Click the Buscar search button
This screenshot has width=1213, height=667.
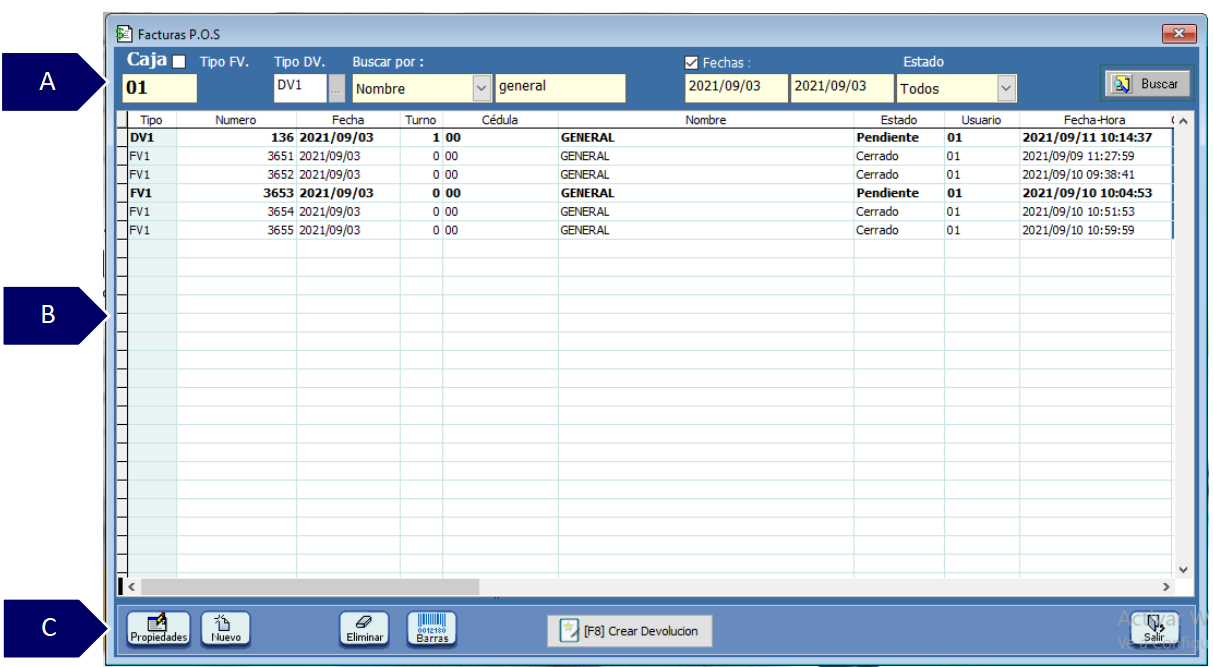coord(1147,85)
